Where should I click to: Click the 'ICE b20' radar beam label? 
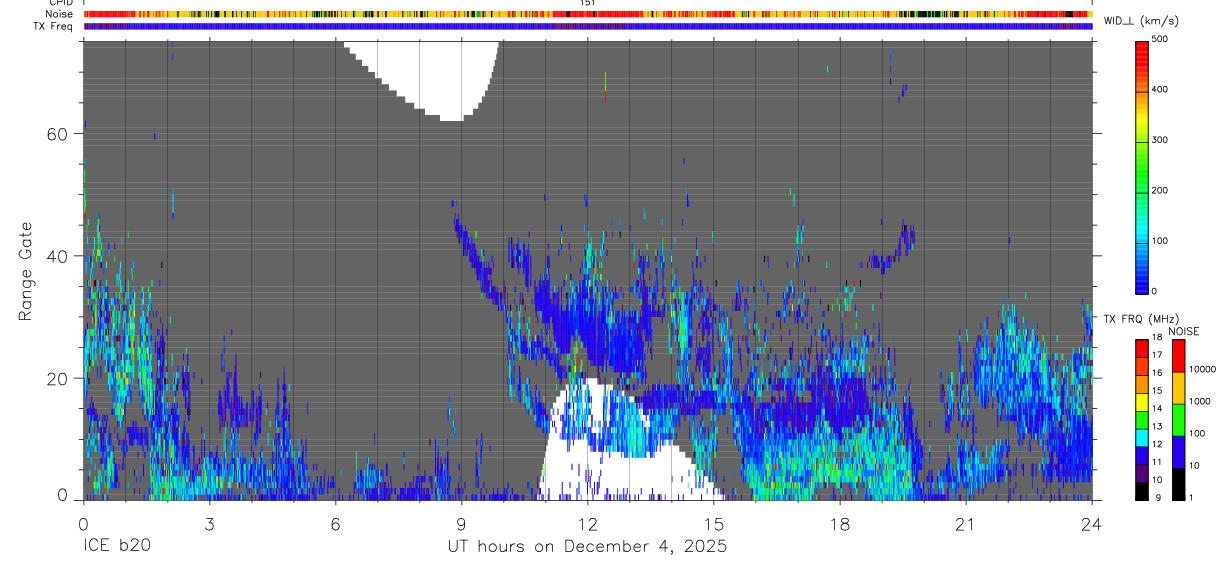click(116, 547)
